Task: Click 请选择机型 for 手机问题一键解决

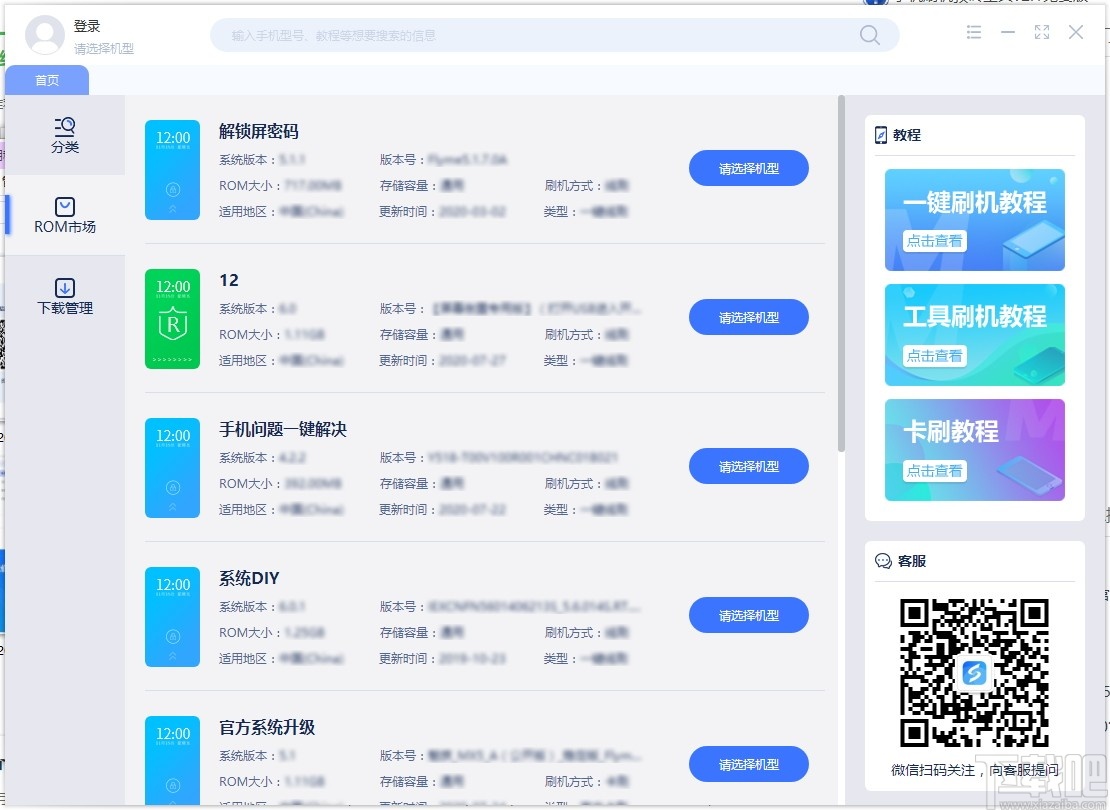Action: pos(748,466)
